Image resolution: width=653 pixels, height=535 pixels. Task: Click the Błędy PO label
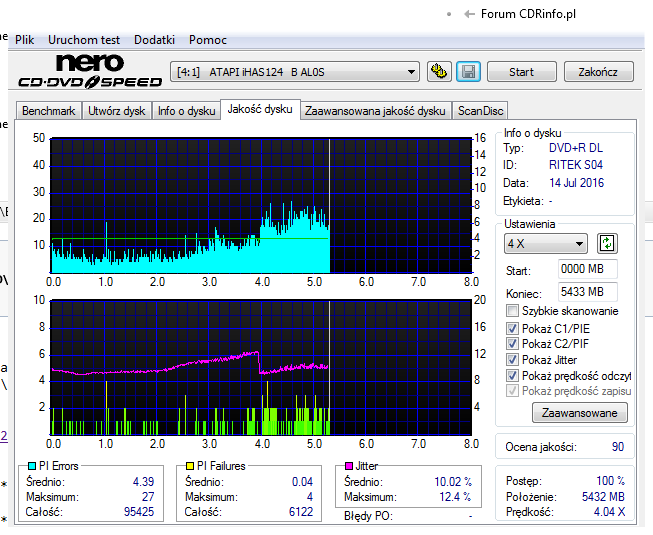pyautogui.click(x=368, y=516)
